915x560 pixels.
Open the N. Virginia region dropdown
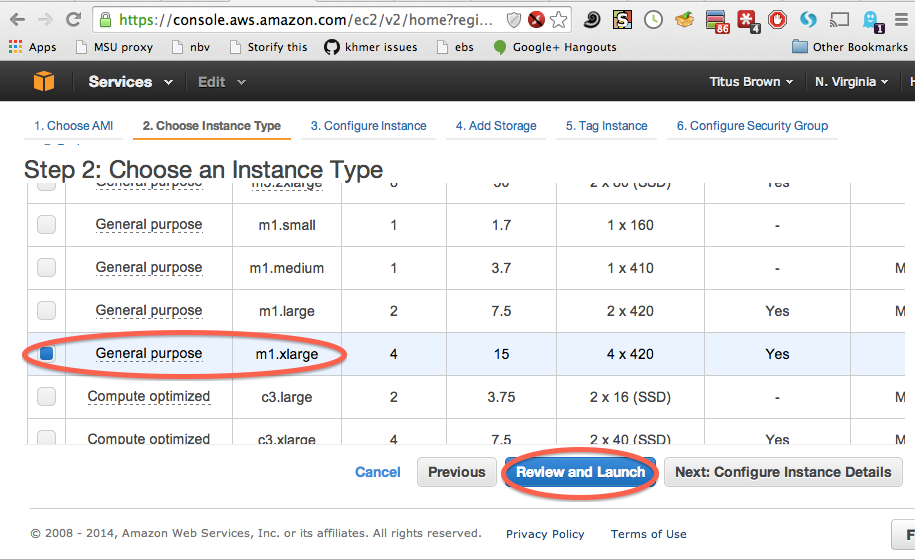tap(851, 82)
